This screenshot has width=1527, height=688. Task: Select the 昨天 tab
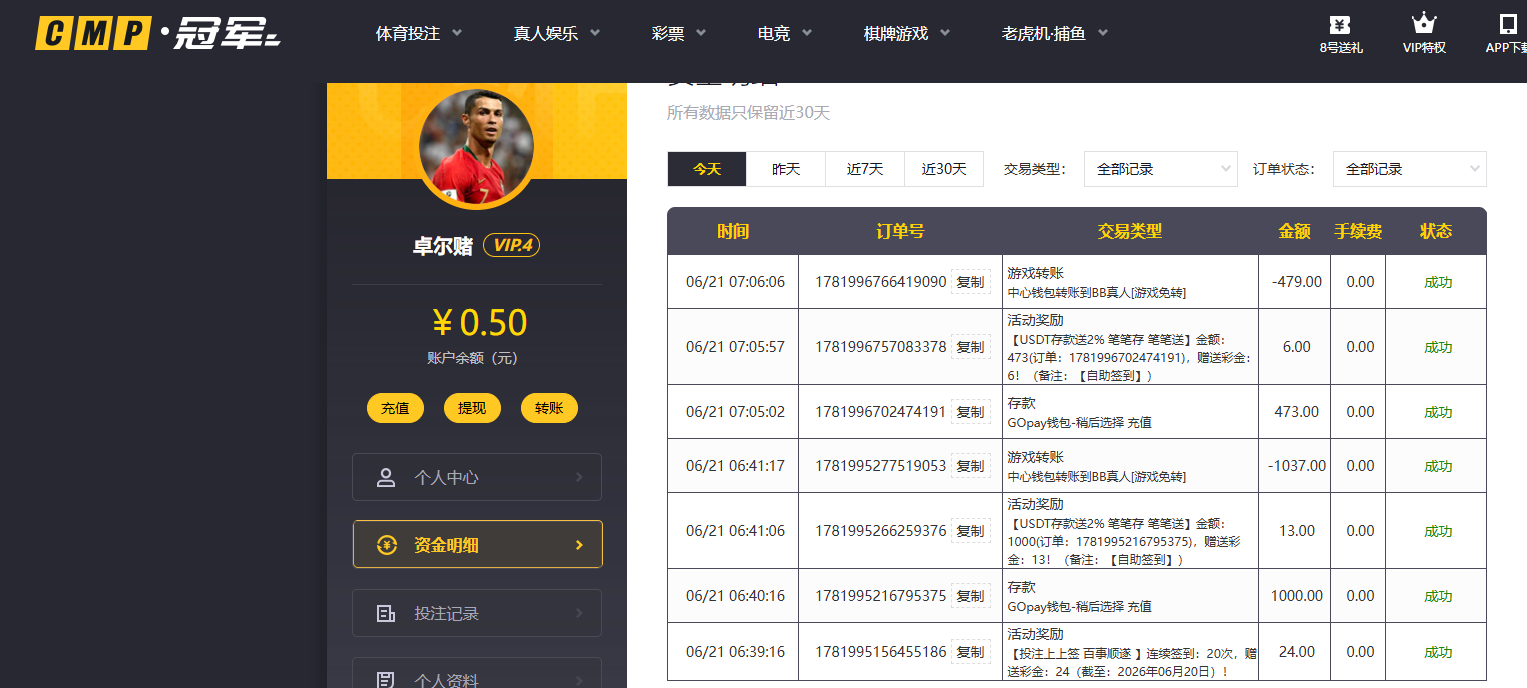coord(786,169)
